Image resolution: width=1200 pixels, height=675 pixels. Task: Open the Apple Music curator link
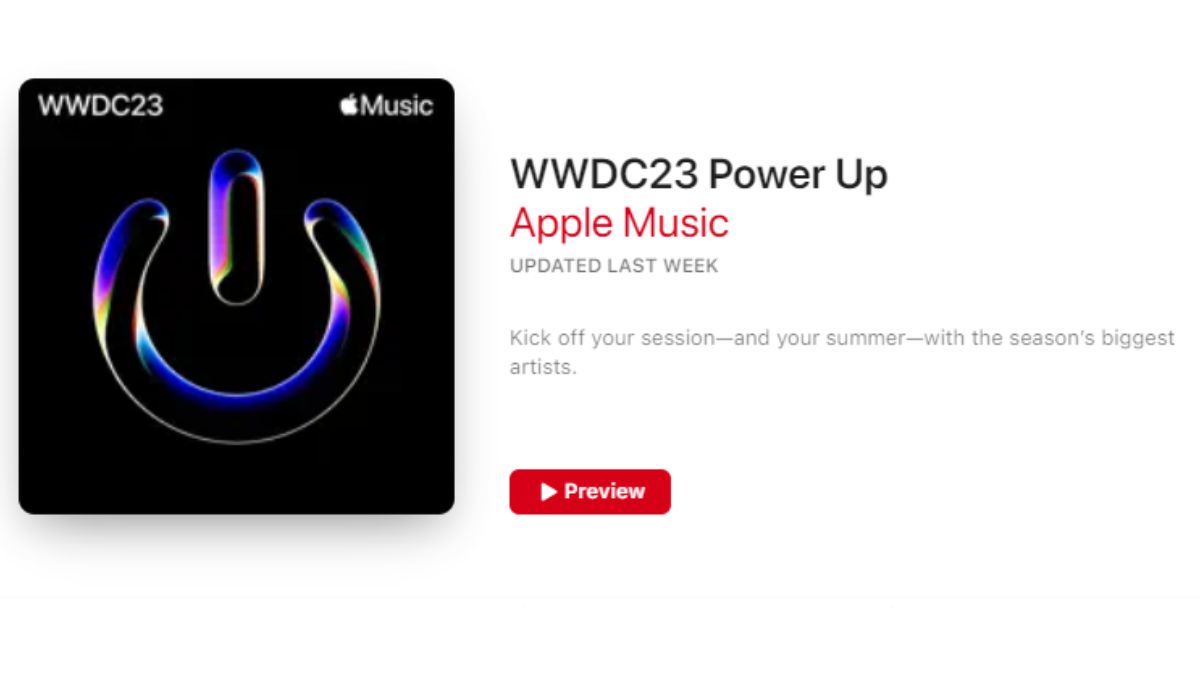[619, 223]
